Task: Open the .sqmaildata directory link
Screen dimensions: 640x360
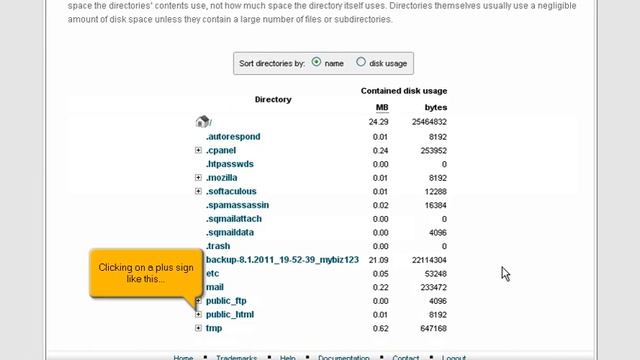Action: [230, 232]
